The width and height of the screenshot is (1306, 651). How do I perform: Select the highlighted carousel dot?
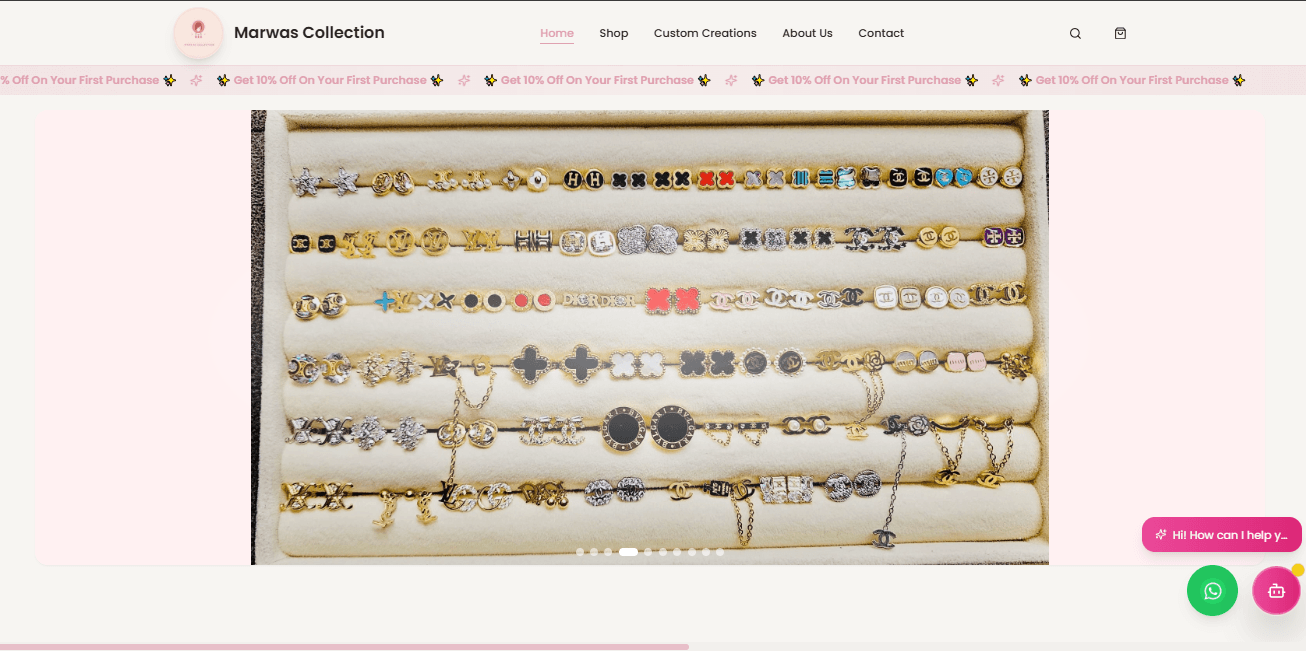click(628, 551)
